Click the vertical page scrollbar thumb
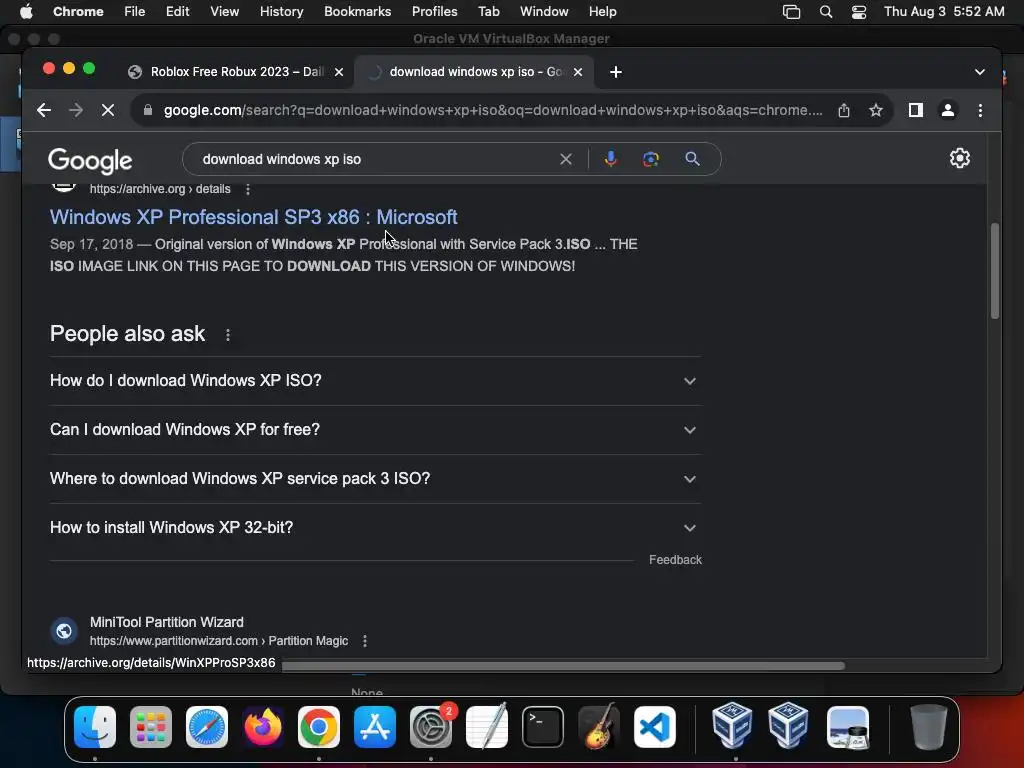Image resolution: width=1024 pixels, height=768 pixels. tap(995, 270)
